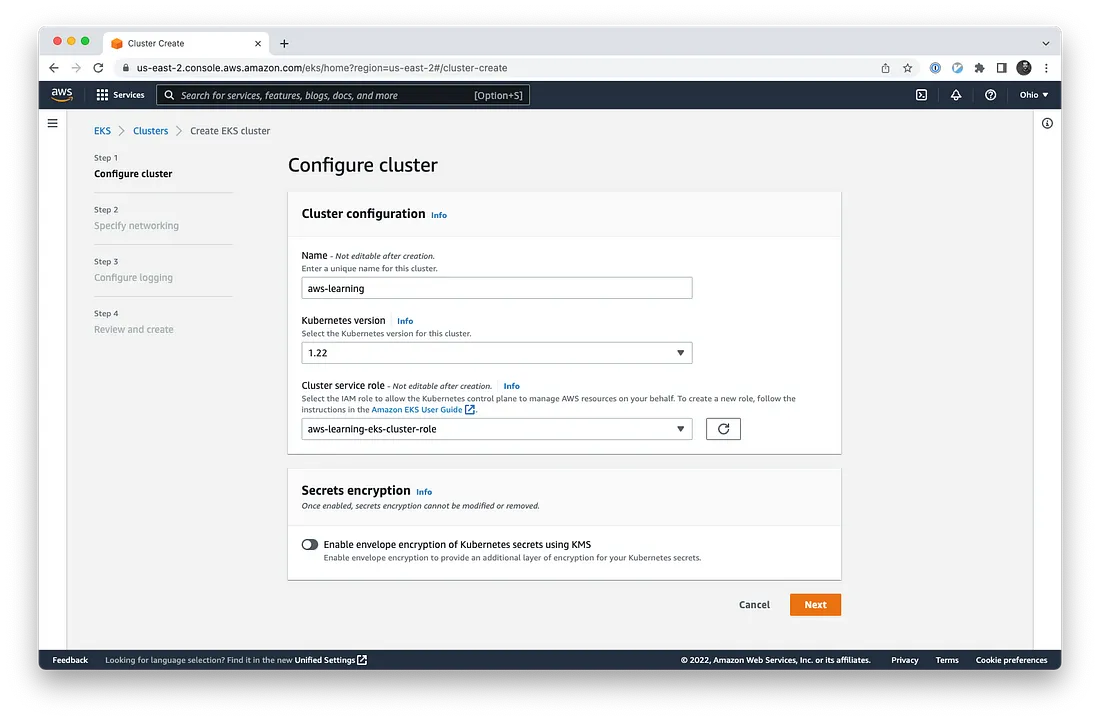Click the browser forward arrow
The image size is (1100, 721).
[76, 68]
